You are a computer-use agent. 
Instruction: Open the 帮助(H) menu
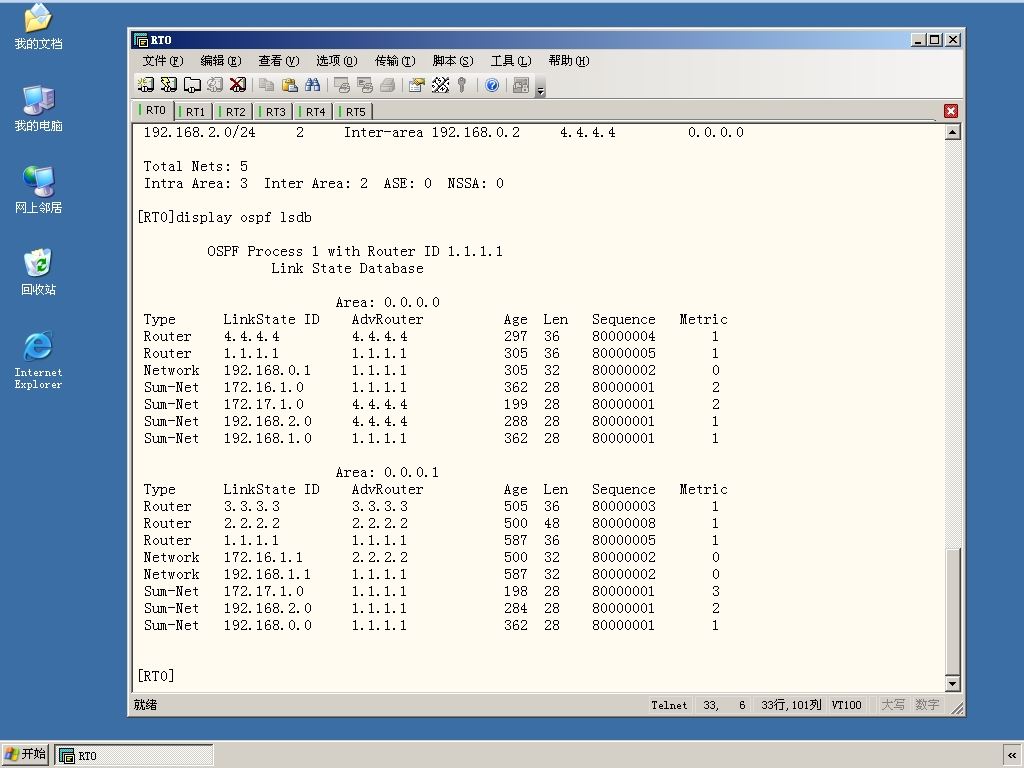coord(569,61)
